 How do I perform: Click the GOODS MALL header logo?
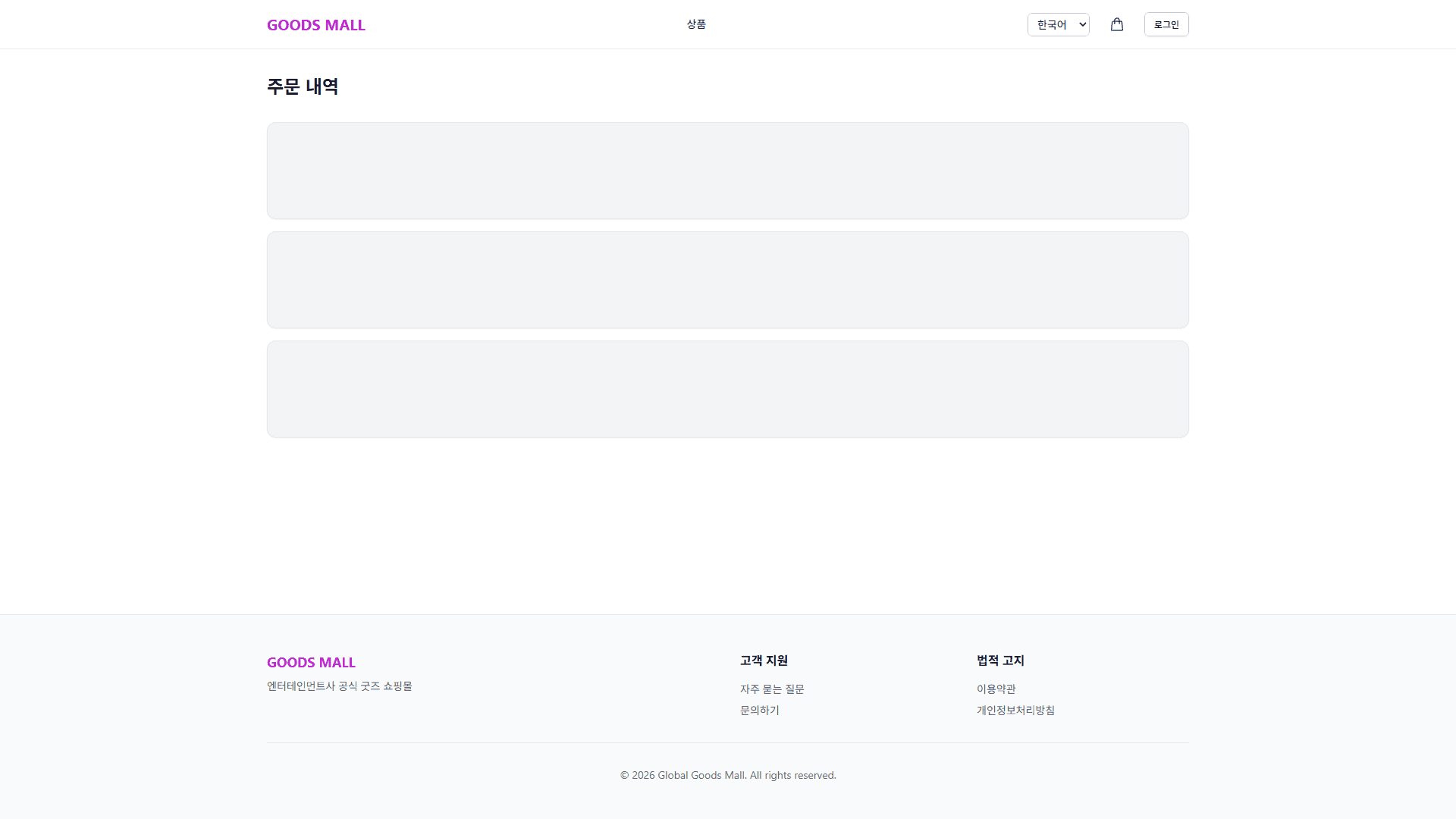tap(315, 25)
